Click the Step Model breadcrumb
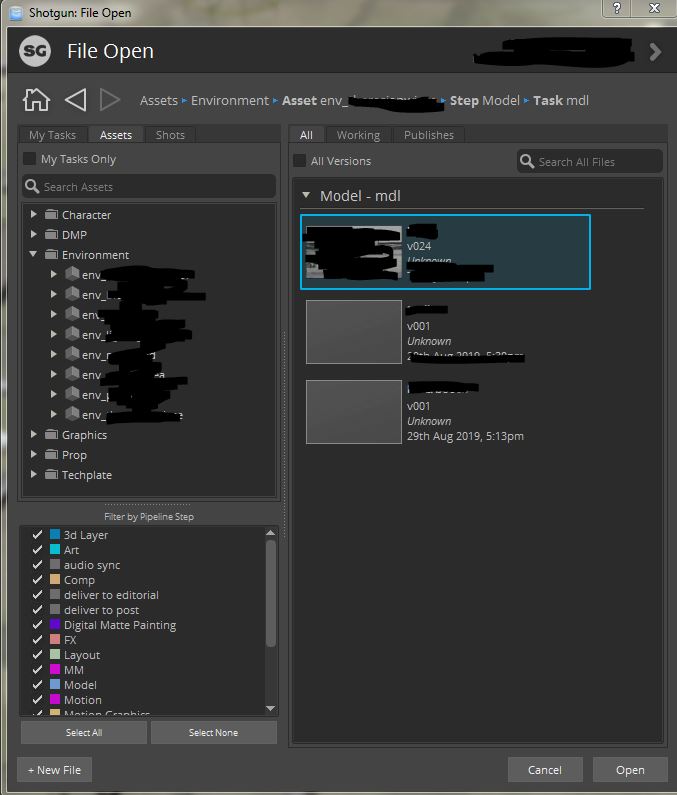 click(484, 100)
